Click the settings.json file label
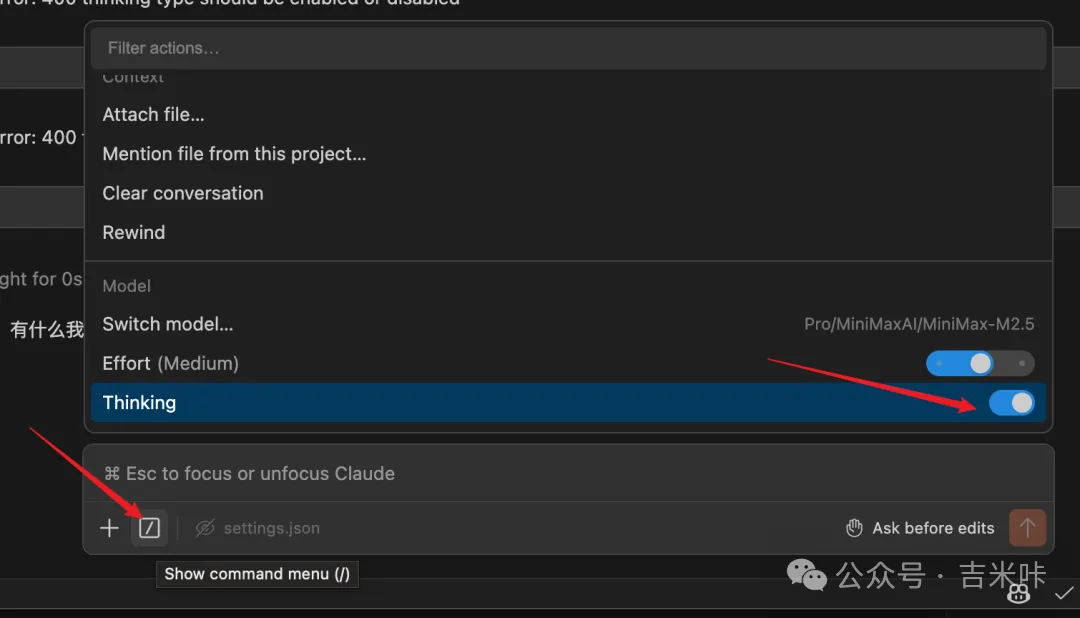The image size is (1080, 618). 271,528
